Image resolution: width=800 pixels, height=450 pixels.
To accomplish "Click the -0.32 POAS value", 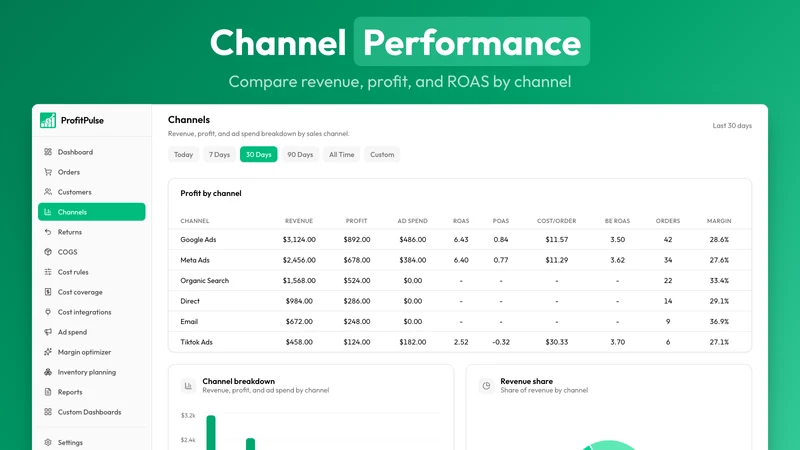I will tap(501, 342).
